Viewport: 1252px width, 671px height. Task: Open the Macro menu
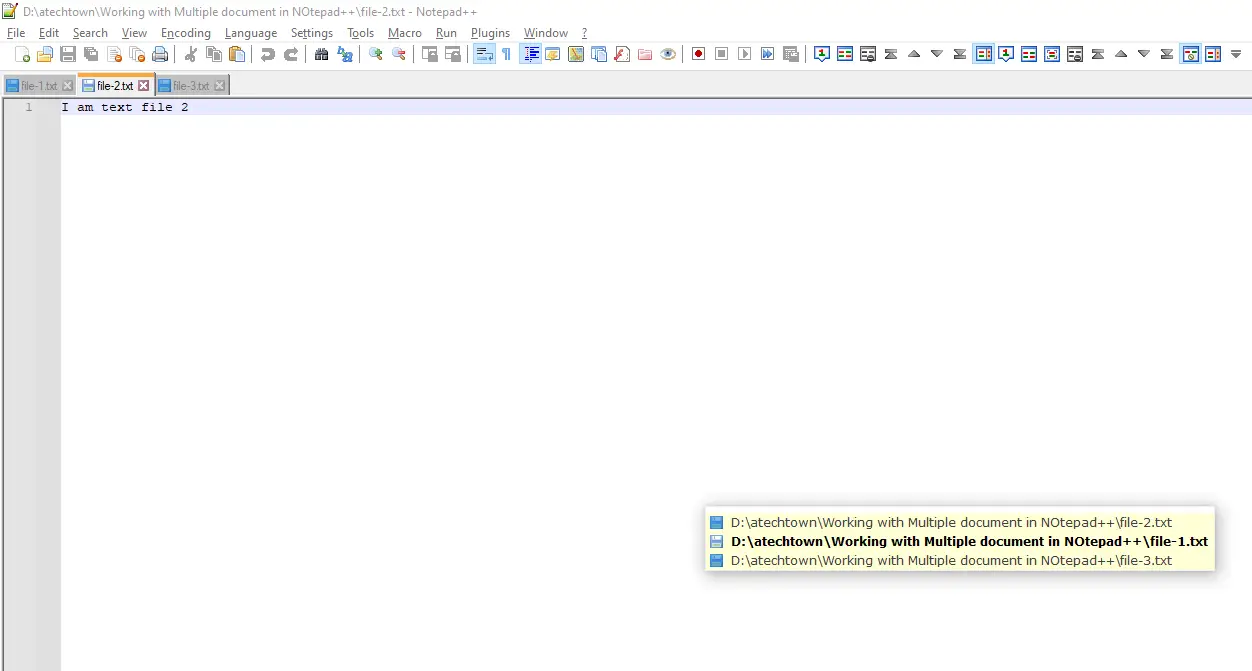coord(405,33)
